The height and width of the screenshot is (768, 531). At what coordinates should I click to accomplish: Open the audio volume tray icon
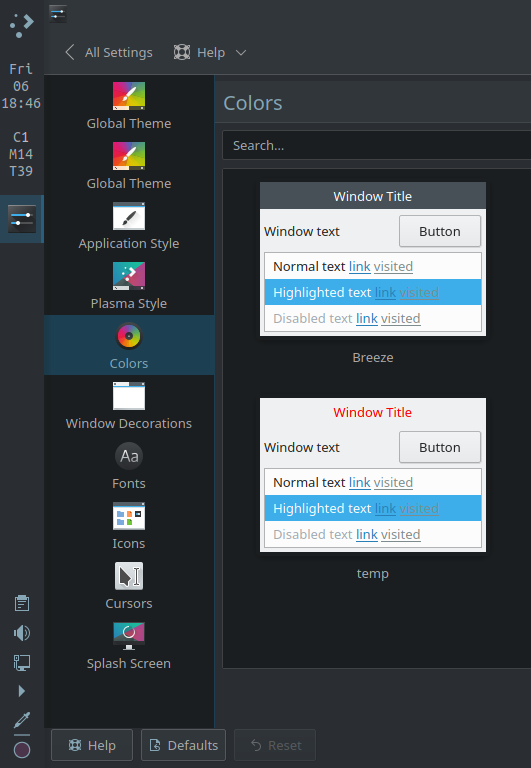22,633
